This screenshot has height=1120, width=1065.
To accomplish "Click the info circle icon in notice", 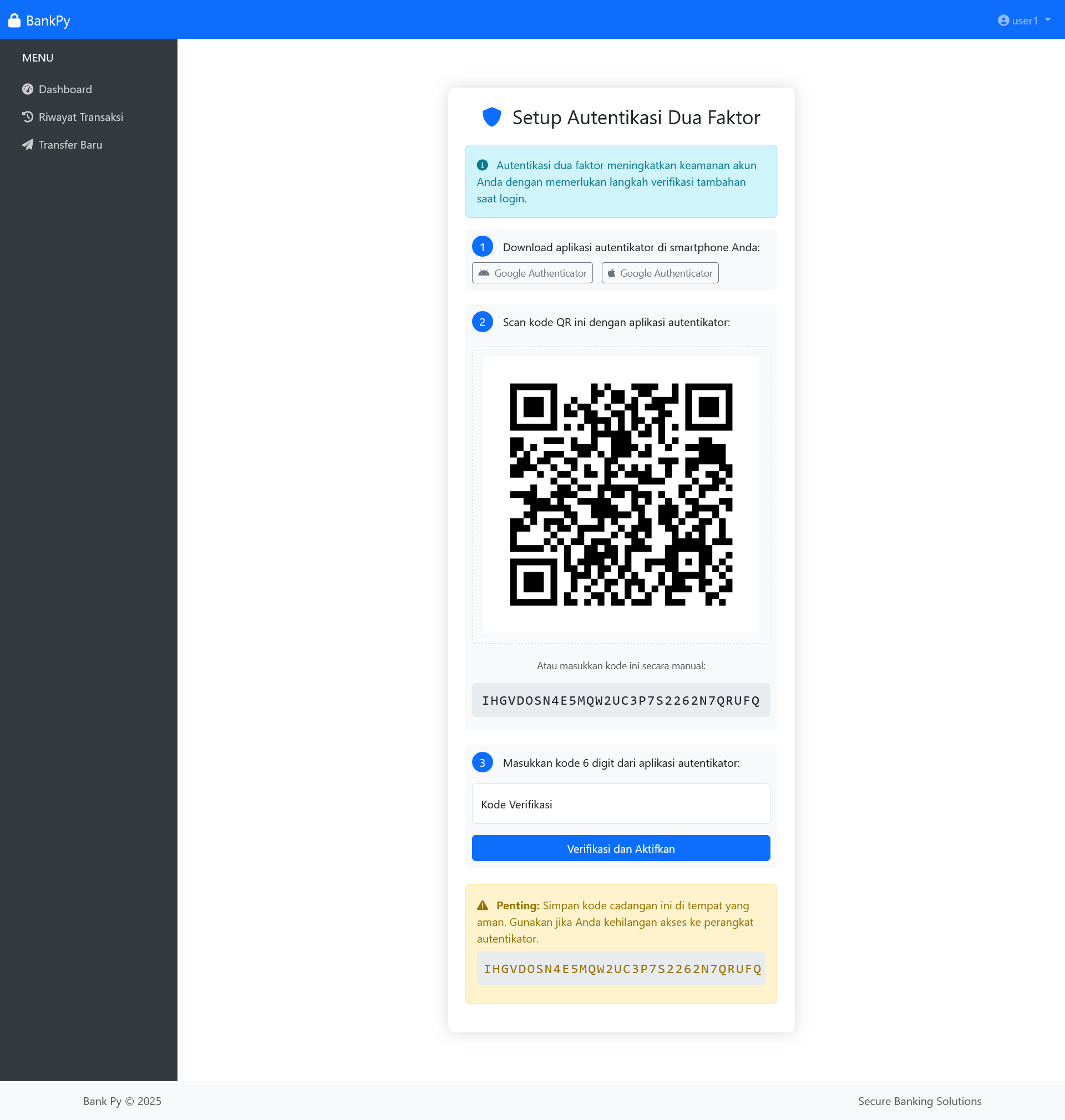I will pyautogui.click(x=483, y=165).
